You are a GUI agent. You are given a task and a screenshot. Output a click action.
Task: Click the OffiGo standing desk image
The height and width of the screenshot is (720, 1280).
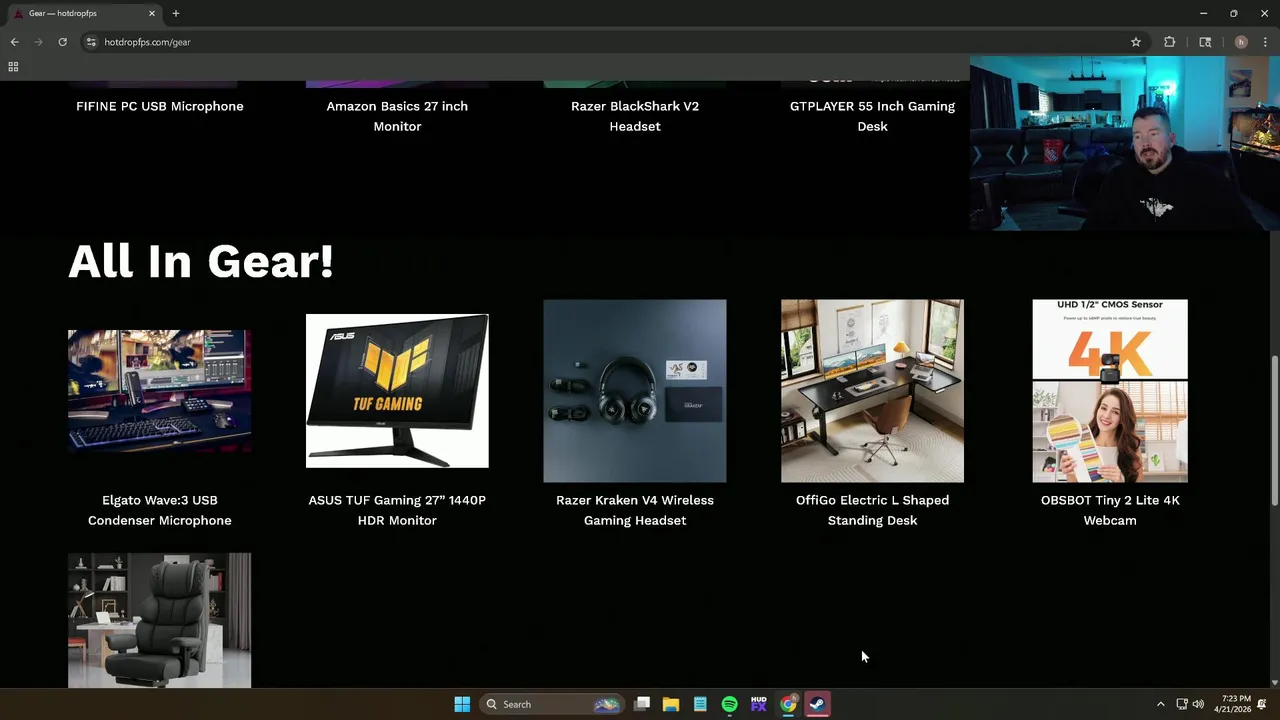point(872,391)
